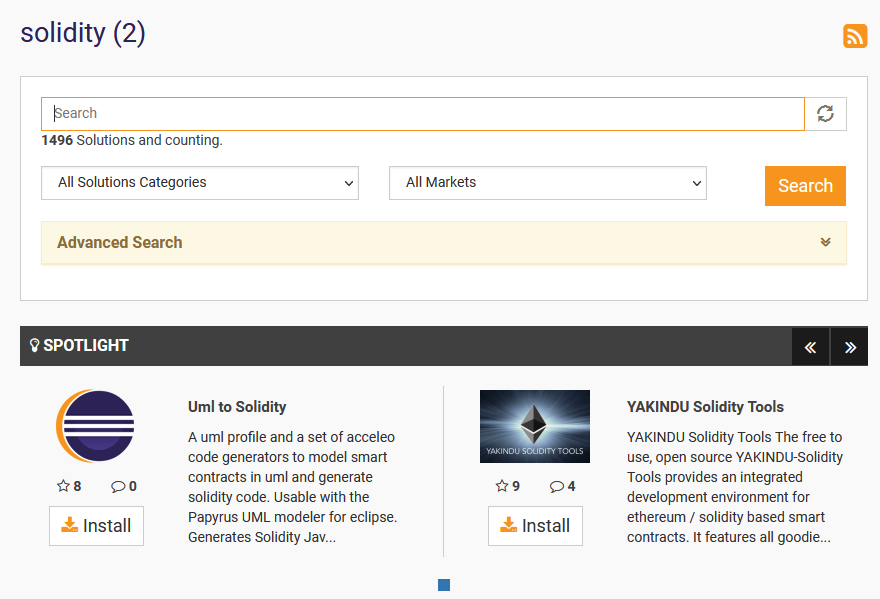The width and height of the screenshot is (880, 599).
Task: Go to previous spotlight slide
Action: (x=810, y=346)
